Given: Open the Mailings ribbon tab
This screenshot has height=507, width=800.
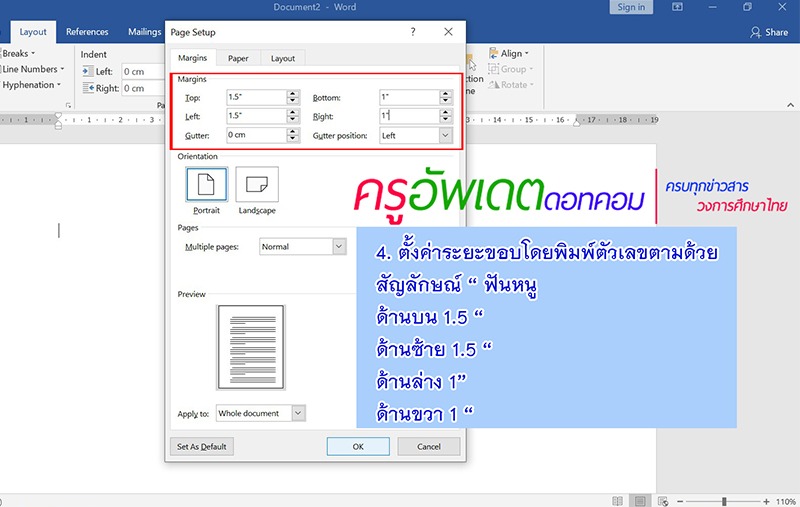Looking at the screenshot, I should tap(144, 32).
